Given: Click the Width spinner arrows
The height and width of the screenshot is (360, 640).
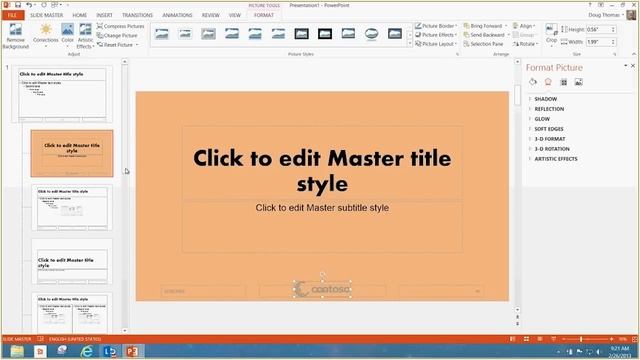Looking at the screenshot, I should tap(613, 42).
